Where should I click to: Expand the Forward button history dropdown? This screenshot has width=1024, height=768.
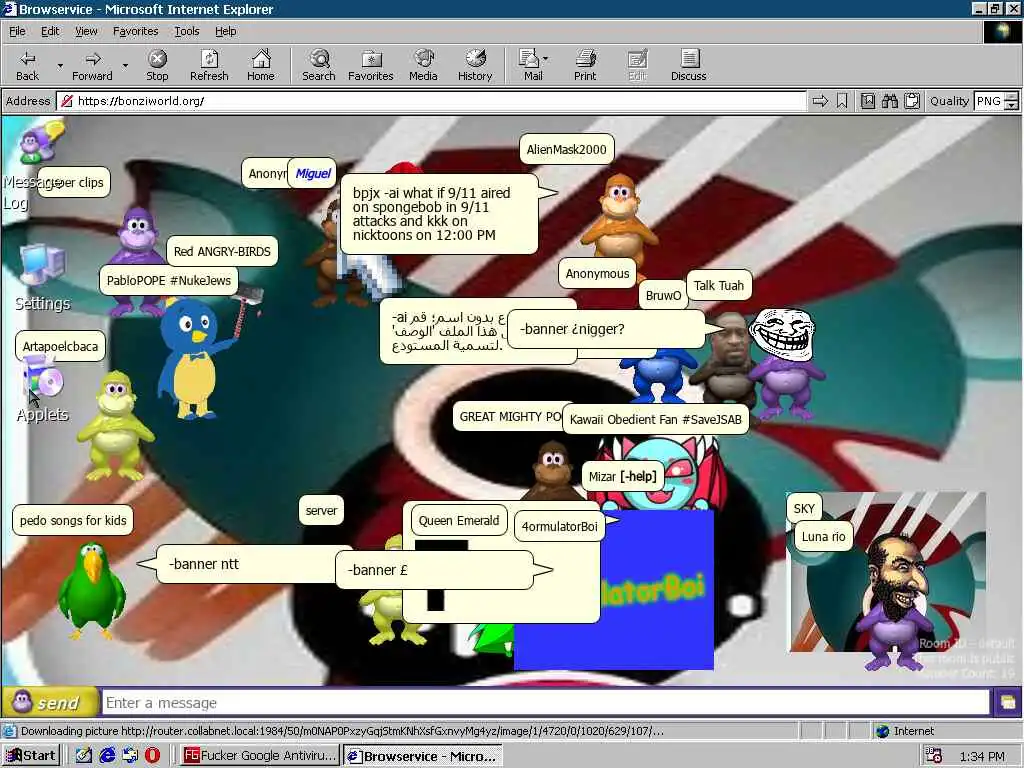(x=125, y=65)
